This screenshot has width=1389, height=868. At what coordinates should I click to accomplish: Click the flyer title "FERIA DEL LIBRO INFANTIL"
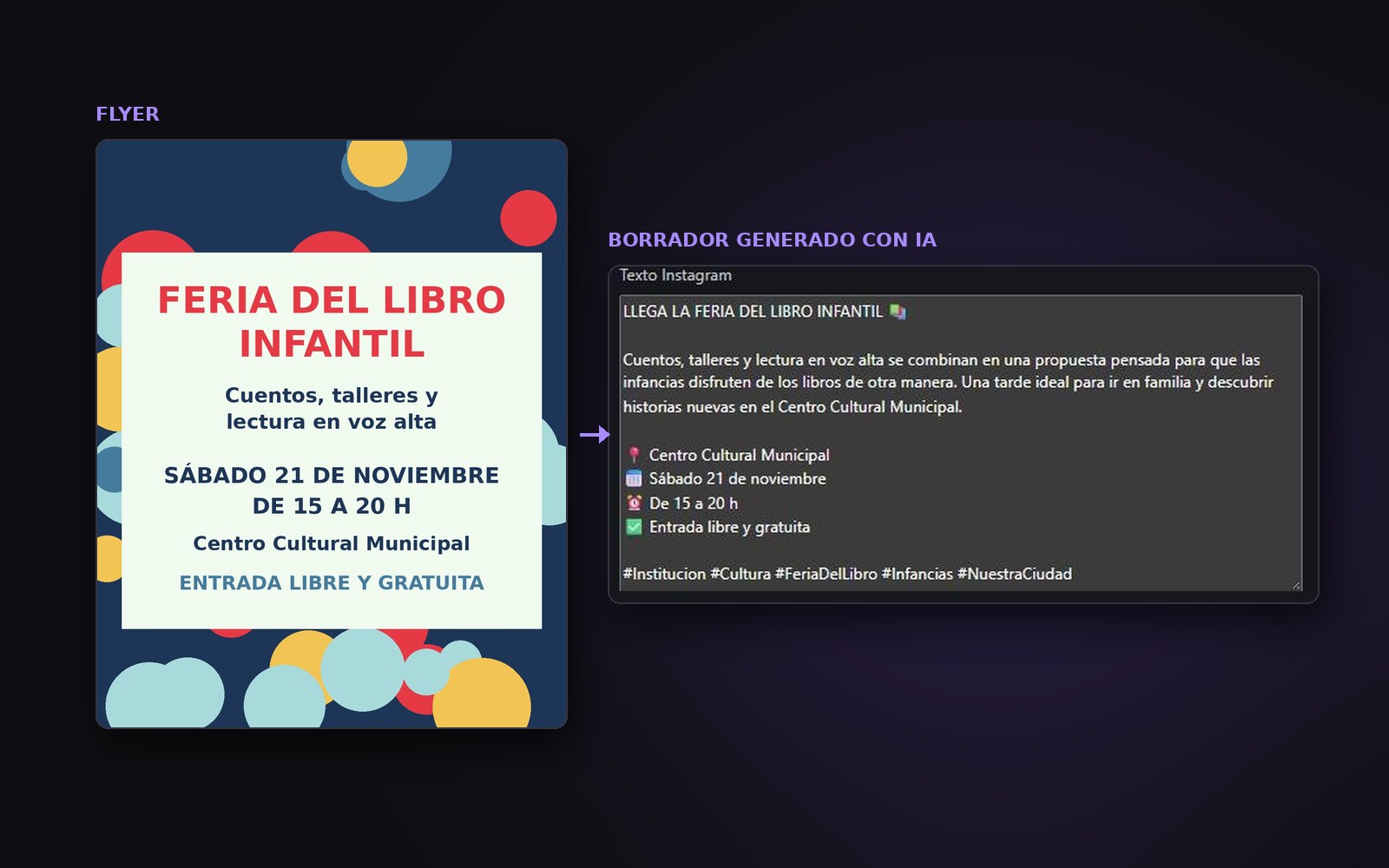(332, 321)
